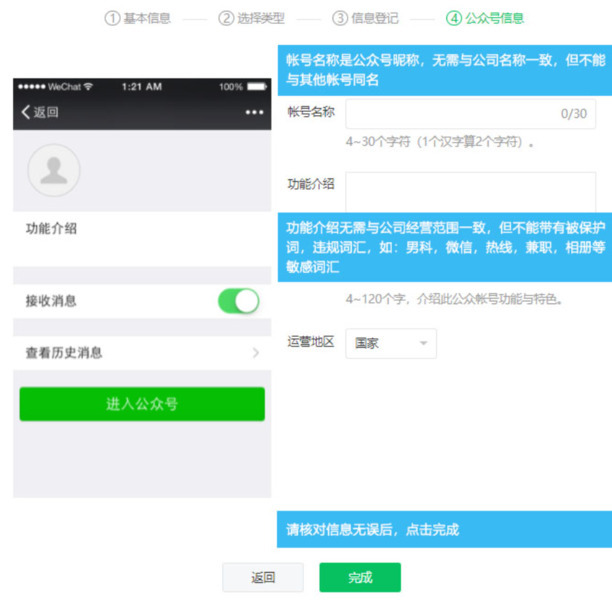Click the 查看历史消息 row label
Screen dimensions: 612x602
64,353
